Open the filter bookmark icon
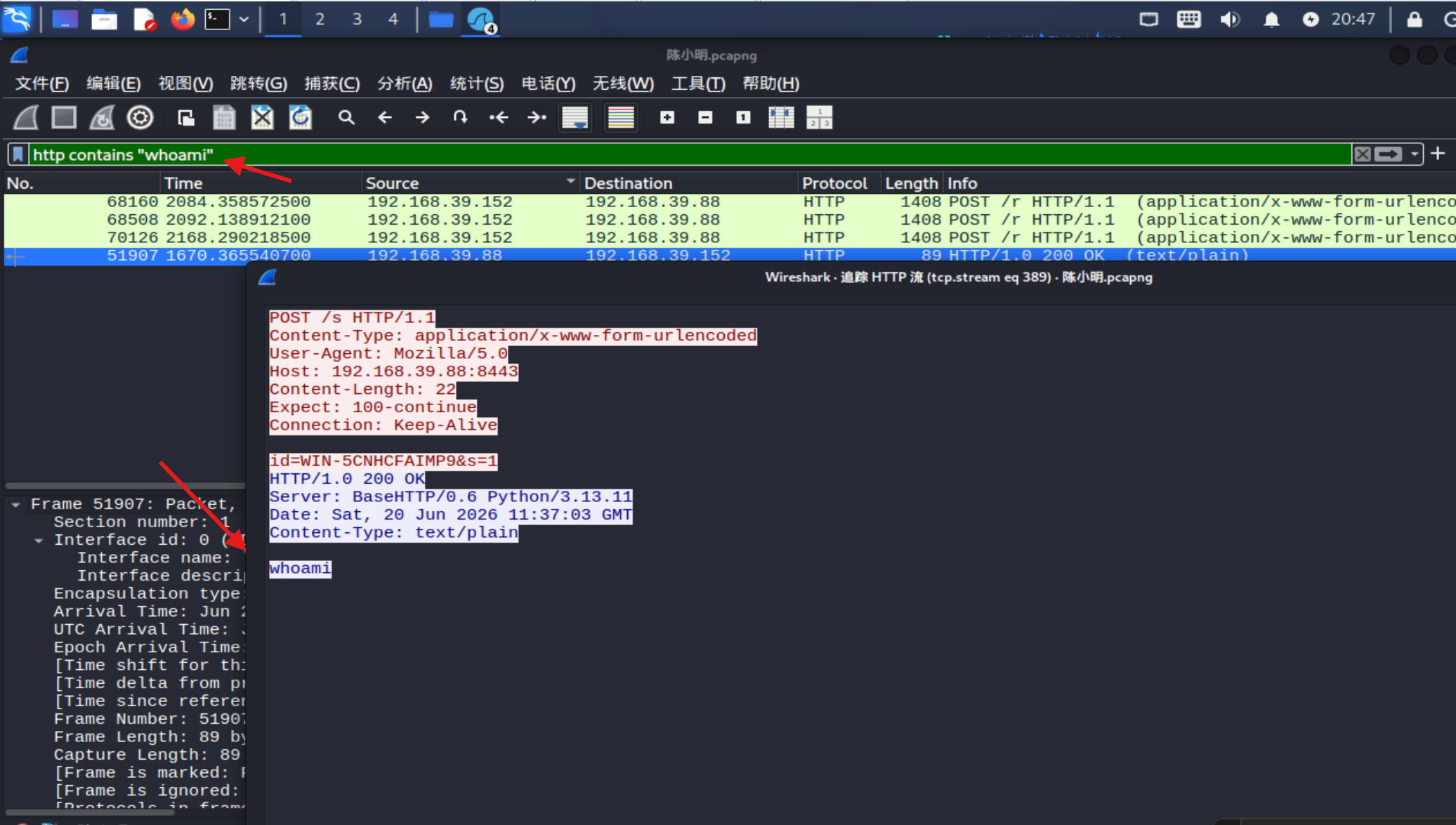 click(x=18, y=154)
